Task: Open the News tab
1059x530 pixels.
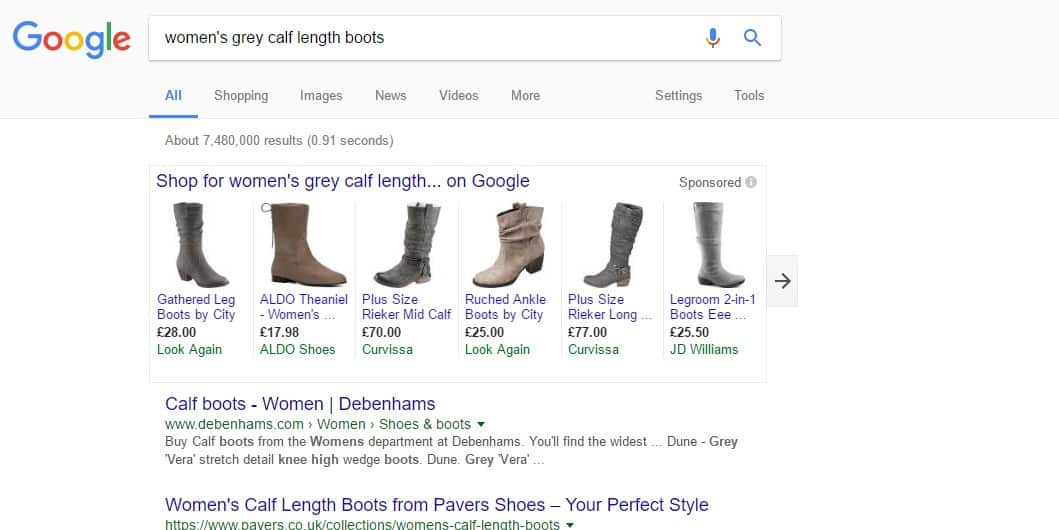Action: tap(390, 96)
